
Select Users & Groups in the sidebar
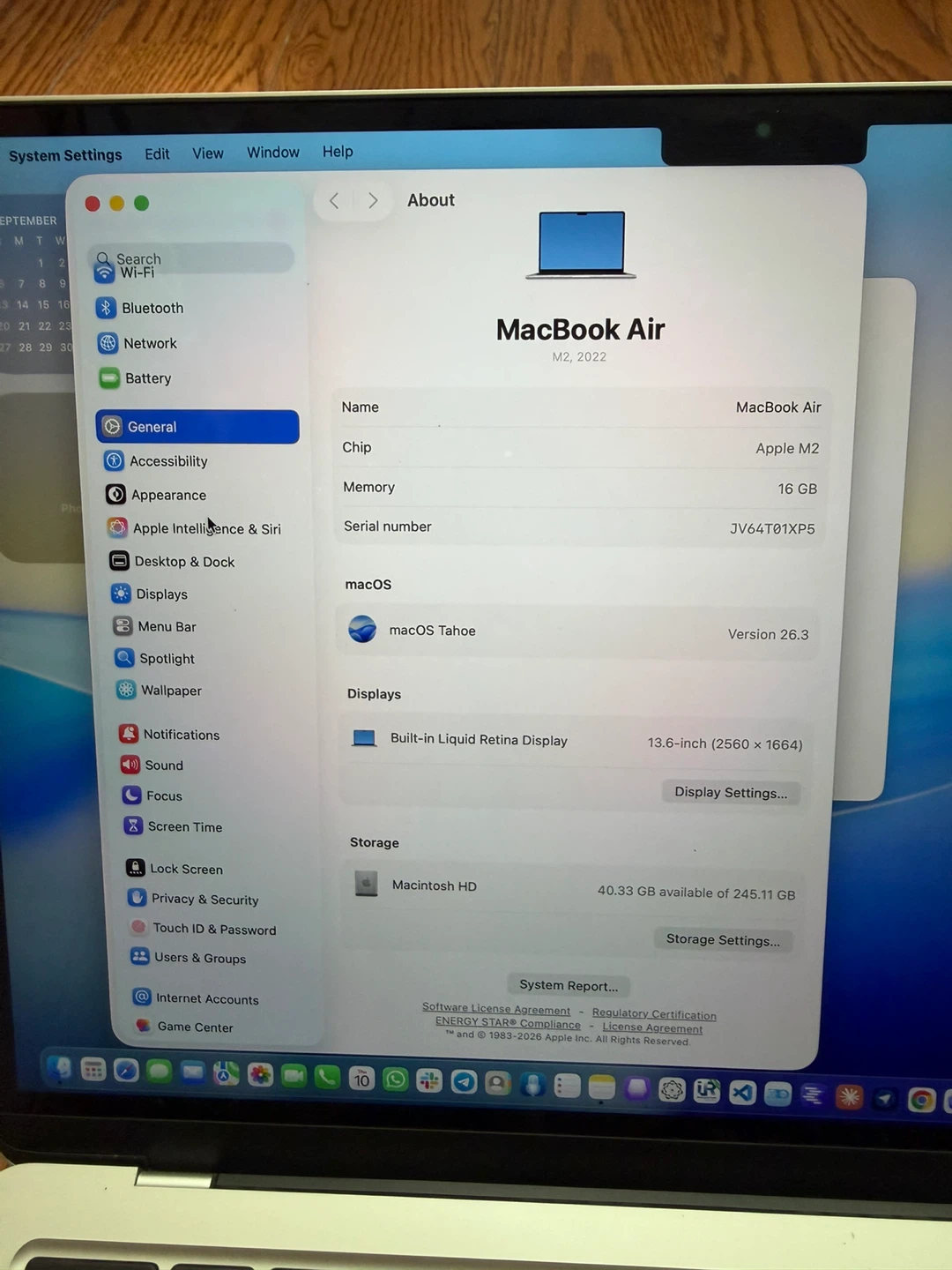[189, 958]
